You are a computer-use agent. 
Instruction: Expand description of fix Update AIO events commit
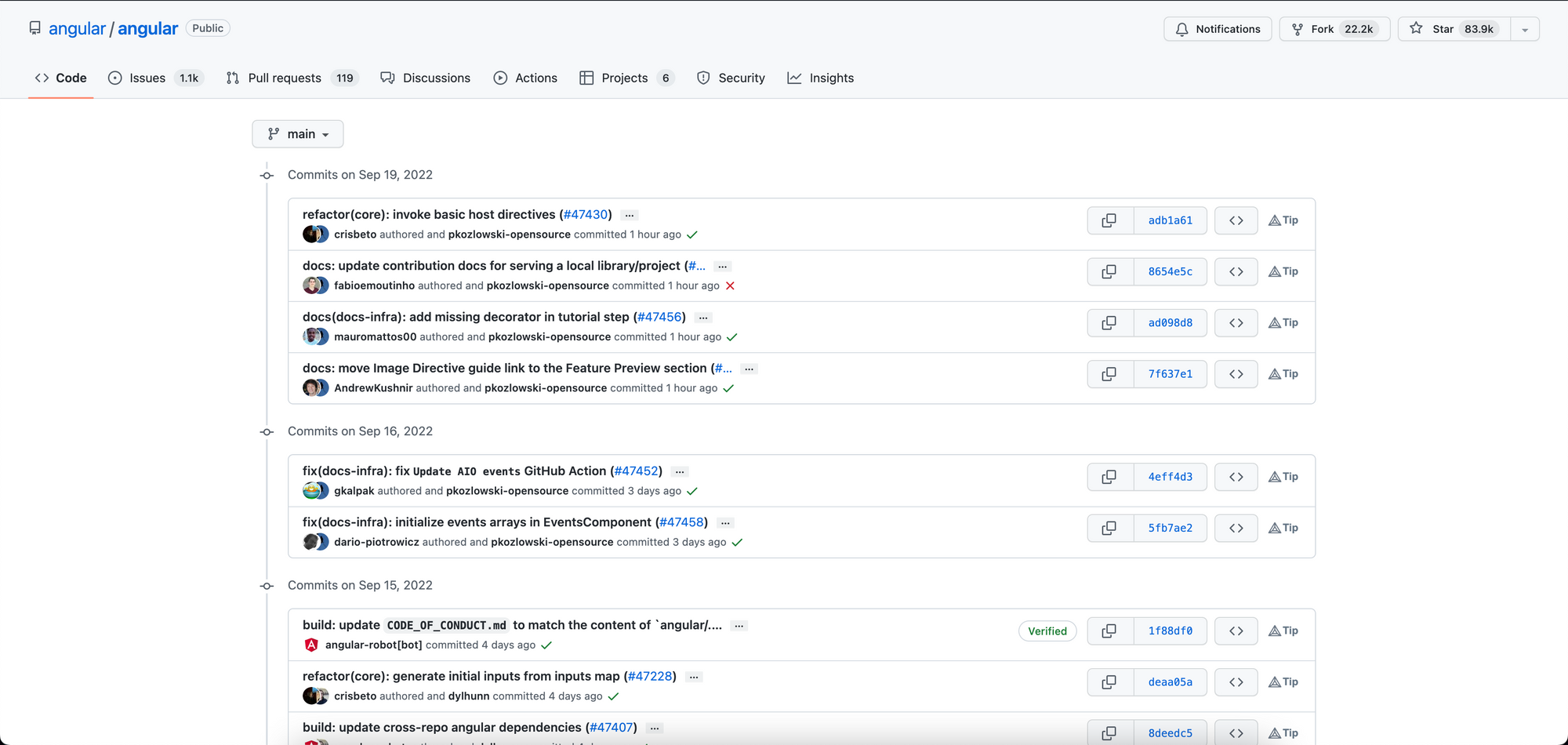click(680, 471)
